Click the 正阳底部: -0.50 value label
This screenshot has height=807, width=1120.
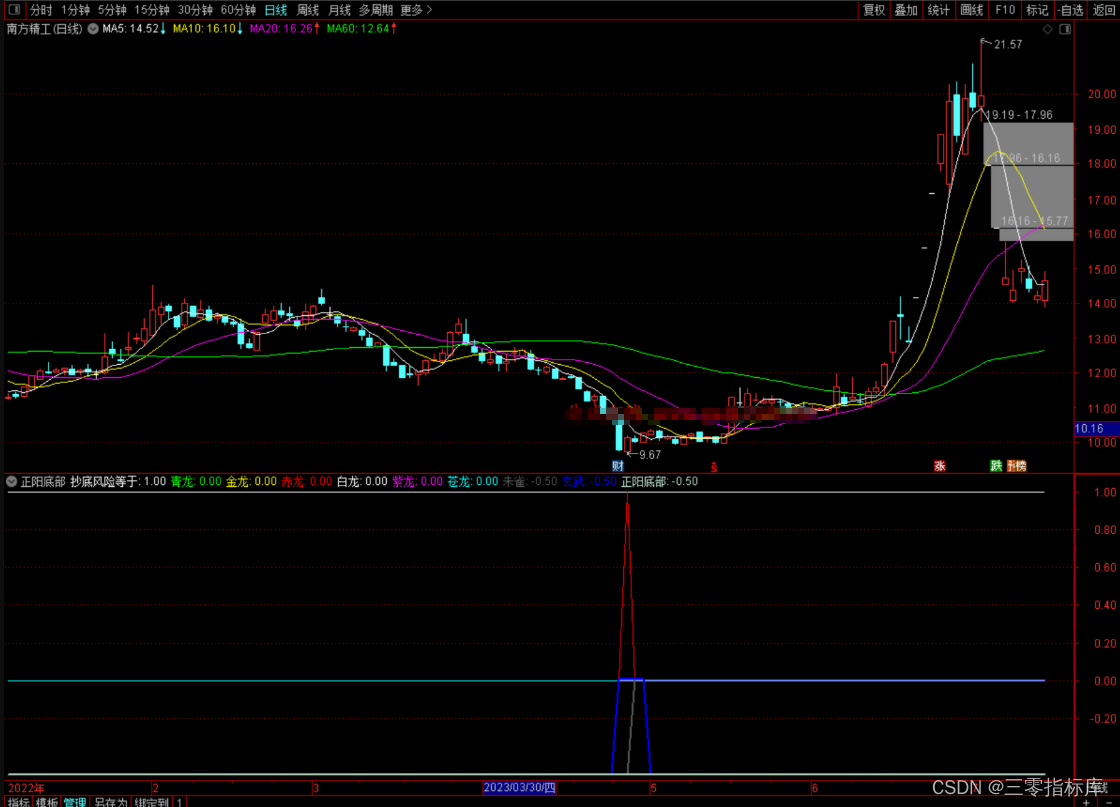pyautogui.click(x=659, y=481)
